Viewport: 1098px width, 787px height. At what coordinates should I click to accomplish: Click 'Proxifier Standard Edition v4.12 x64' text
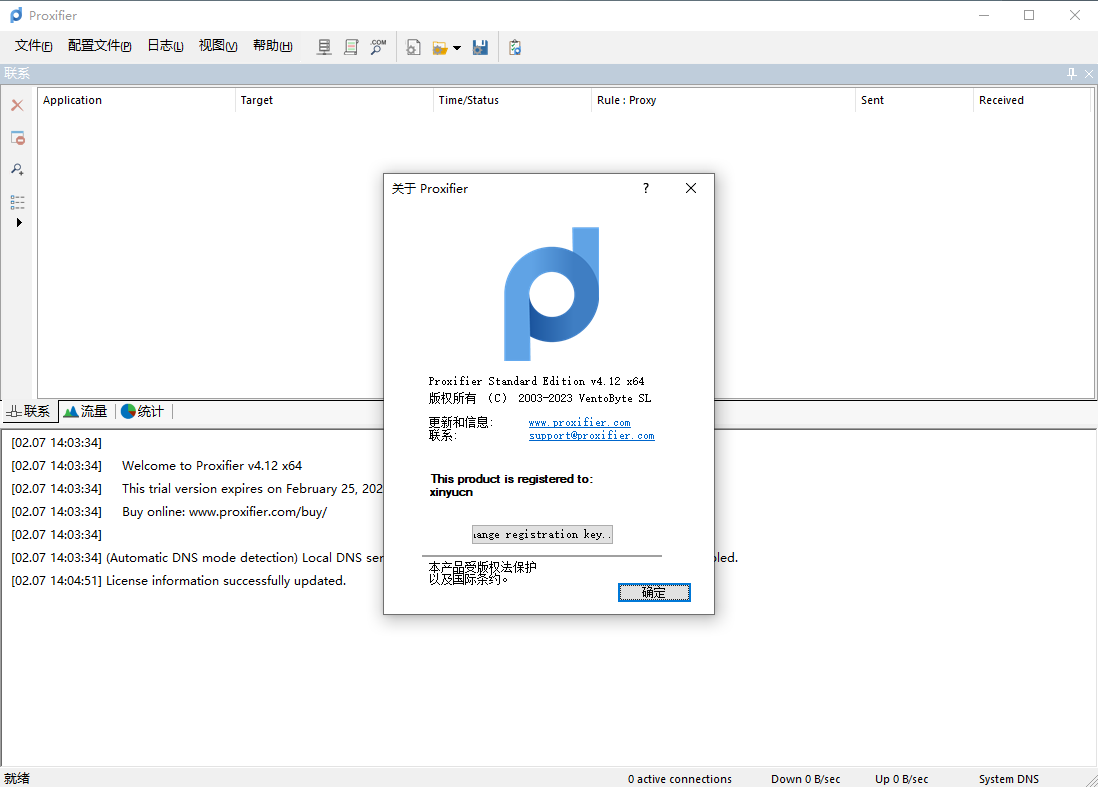pyautogui.click(x=536, y=381)
